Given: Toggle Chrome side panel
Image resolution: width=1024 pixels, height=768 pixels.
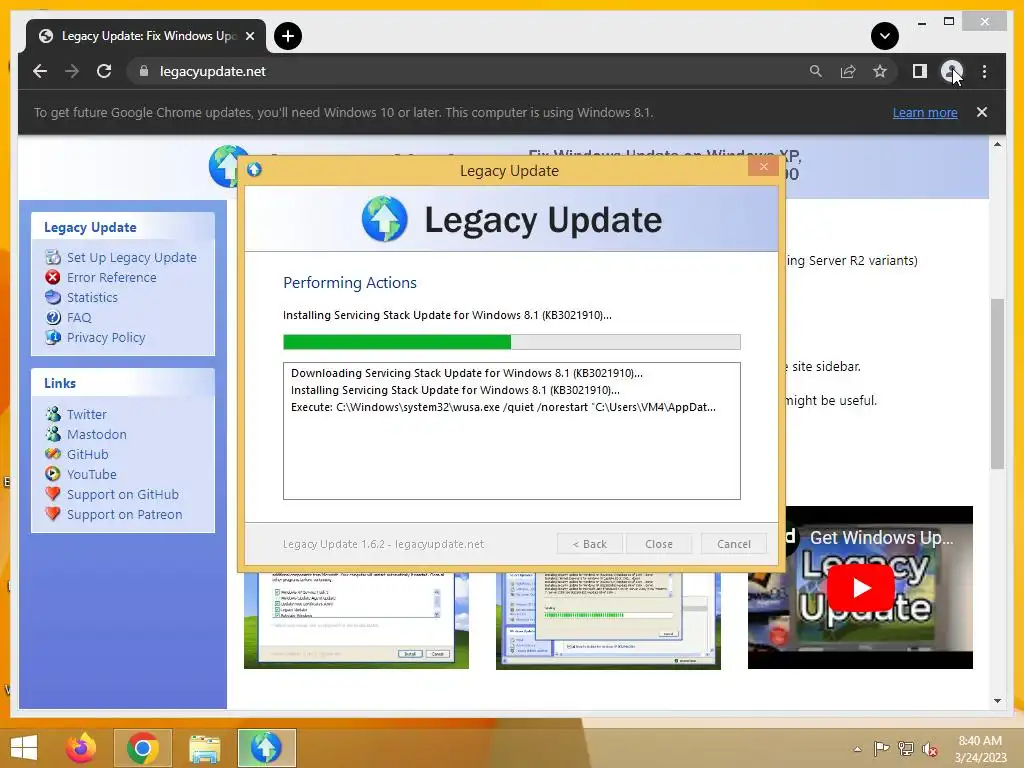Looking at the screenshot, I should [920, 71].
